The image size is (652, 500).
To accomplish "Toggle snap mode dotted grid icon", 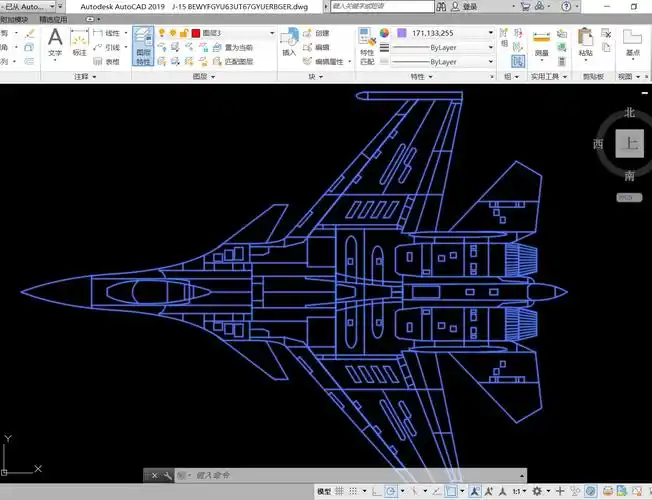I will 353,492.
